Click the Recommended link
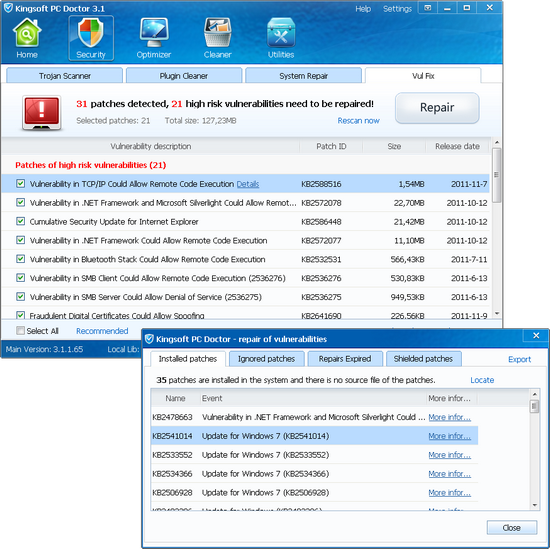The width and height of the screenshot is (550, 549). 102,331
